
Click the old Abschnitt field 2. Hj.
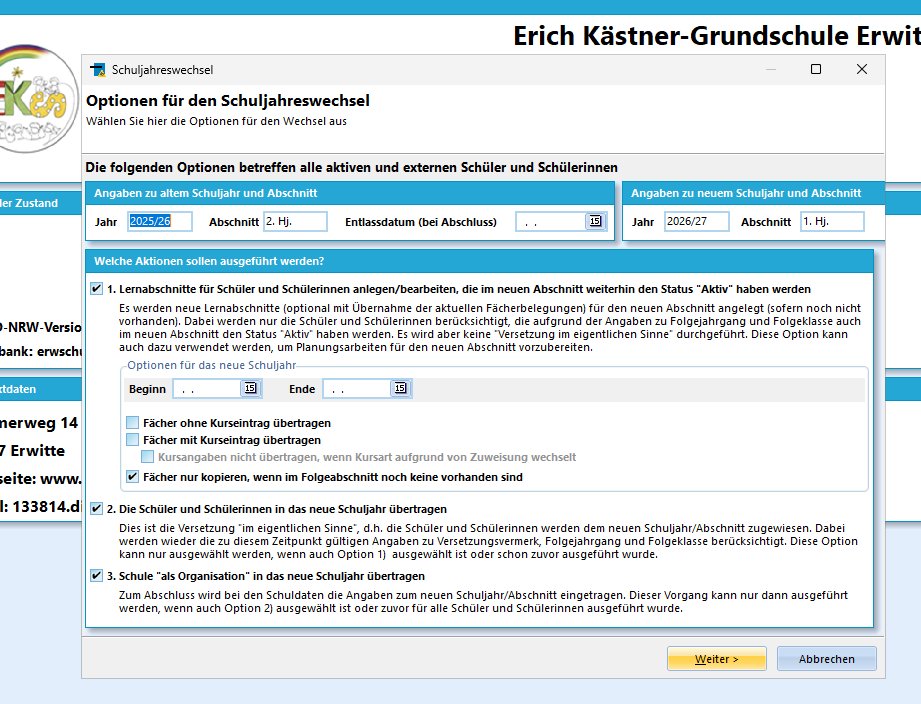coord(295,221)
